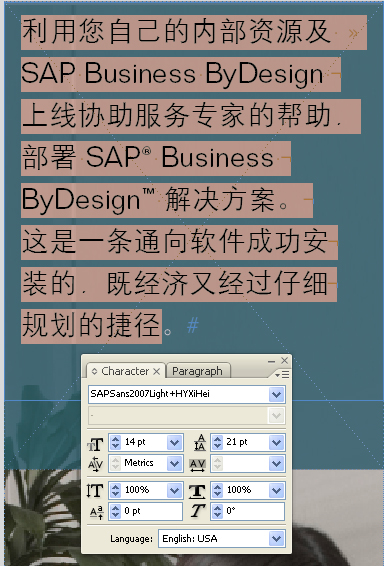Viewport: 388px width, 566px height.
Task: Open the leading dropdown
Action: point(277,443)
